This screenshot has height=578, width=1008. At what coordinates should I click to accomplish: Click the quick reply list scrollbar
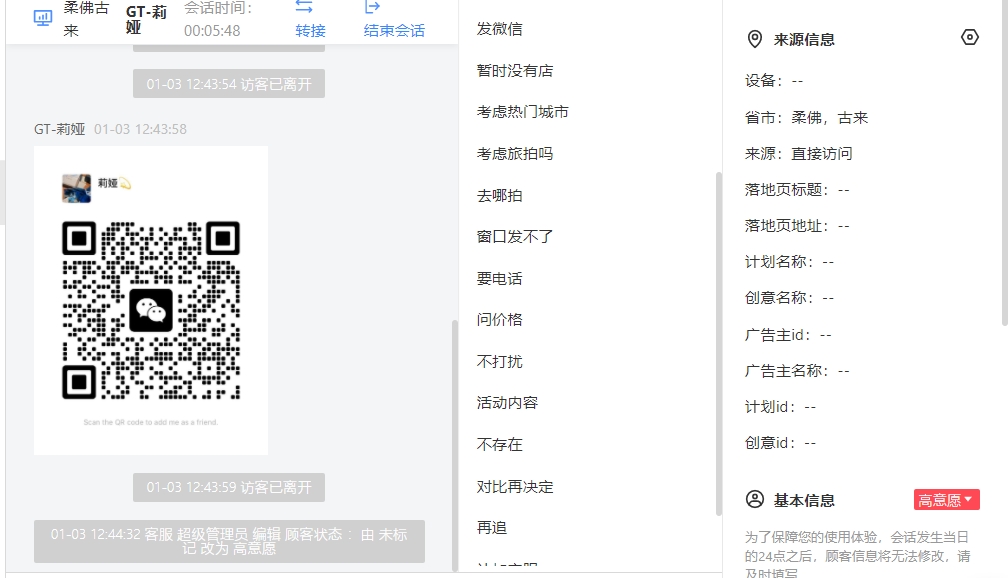(719, 343)
